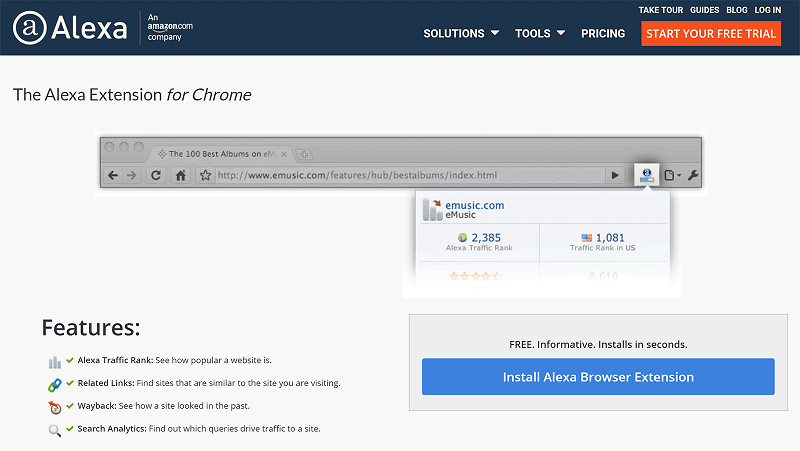Viewport: 800px width, 451px height.
Task: Click the new tab plus button
Action: click(x=304, y=154)
